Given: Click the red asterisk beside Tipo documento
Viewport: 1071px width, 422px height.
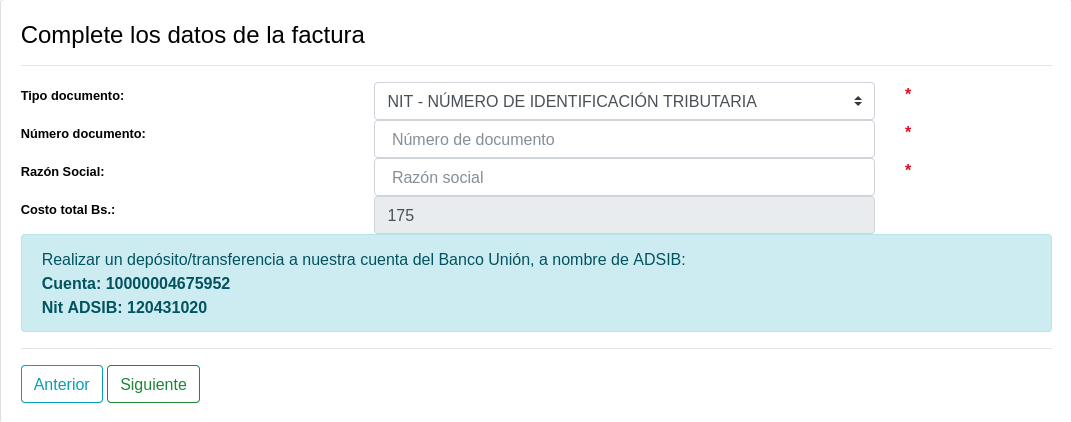Looking at the screenshot, I should pyautogui.click(x=908, y=94).
